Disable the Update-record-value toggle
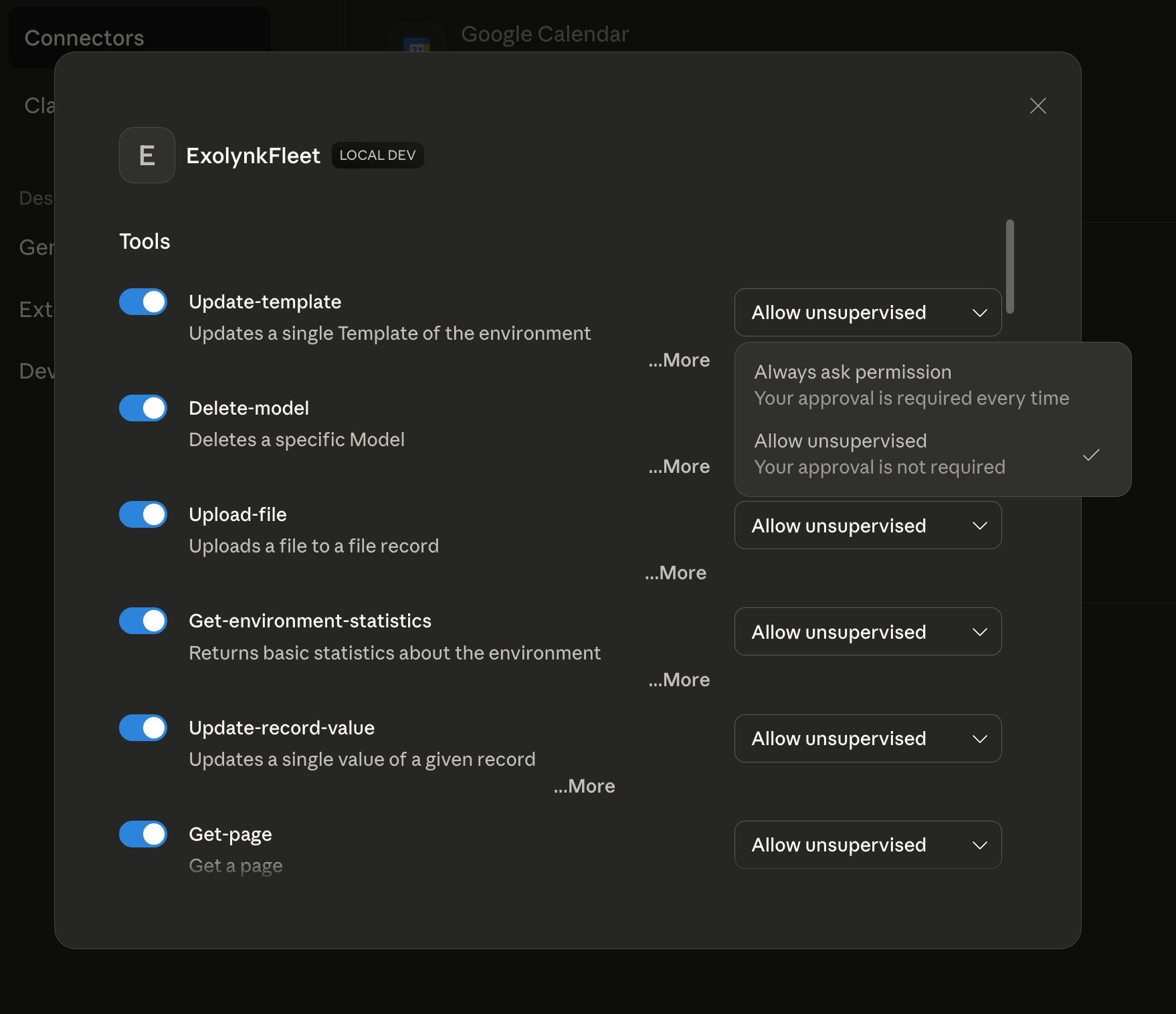 [143, 728]
